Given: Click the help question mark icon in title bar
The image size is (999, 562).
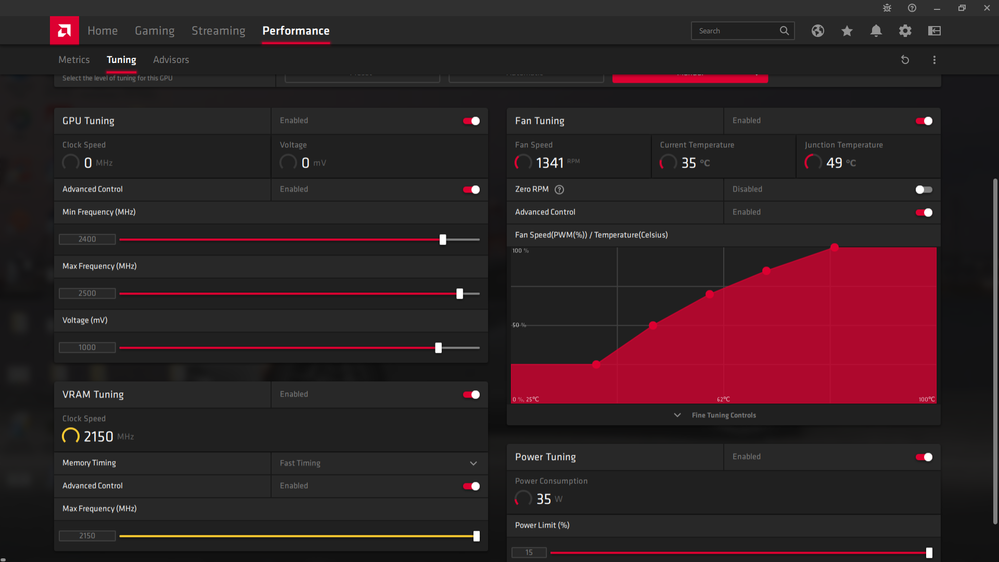Looking at the screenshot, I should (x=912, y=8).
